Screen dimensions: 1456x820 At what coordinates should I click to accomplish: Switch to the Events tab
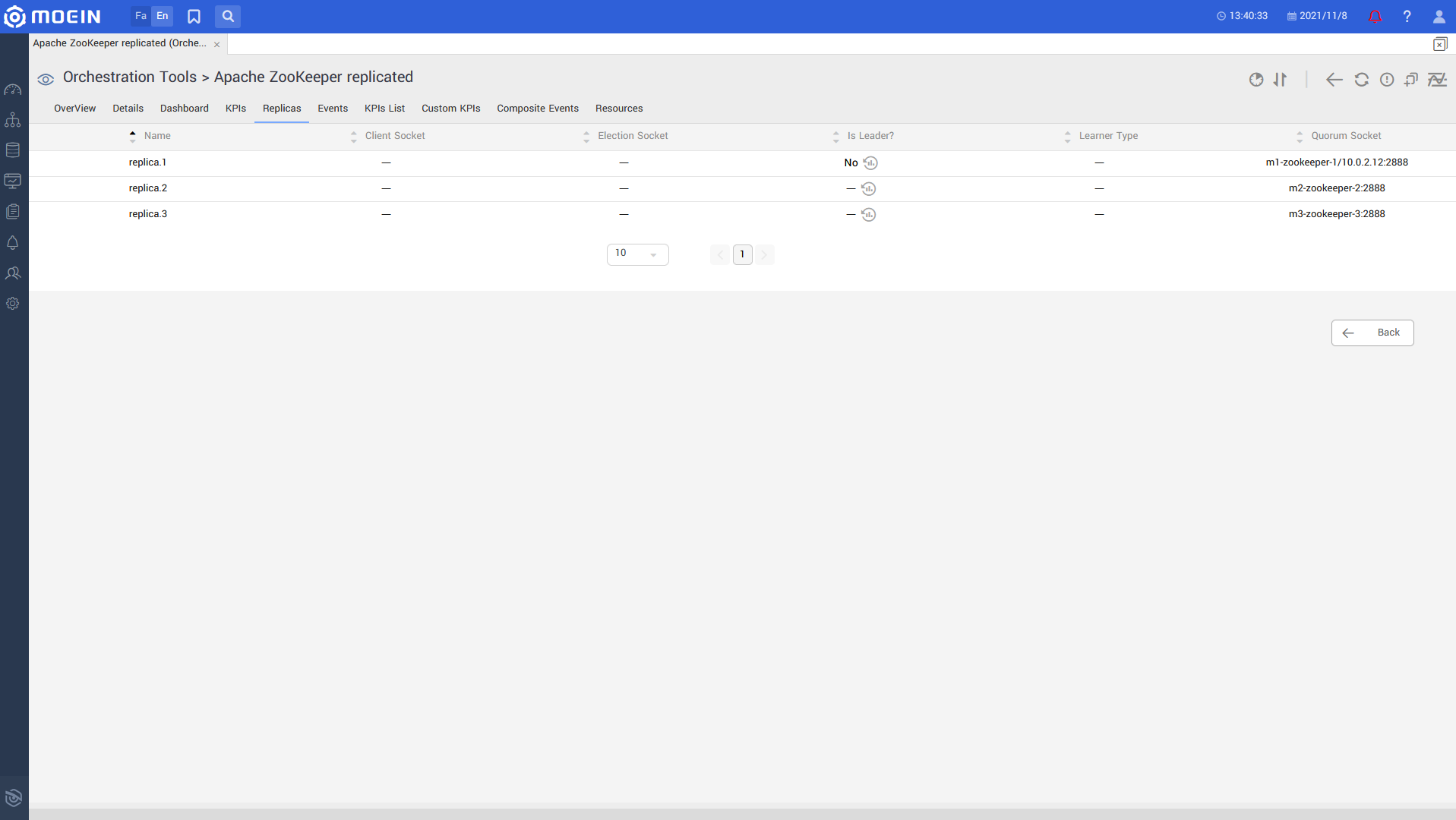[333, 109]
